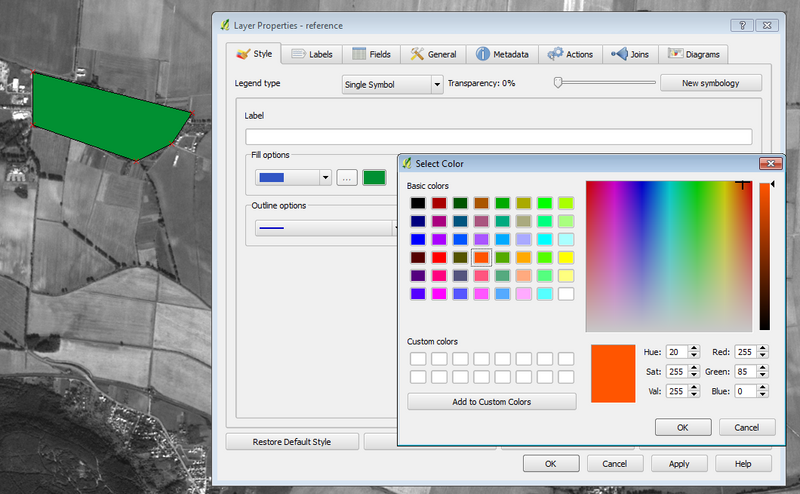Click the ellipsis button in Fill options
The width and height of the screenshot is (800, 494).
tap(347, 178)
